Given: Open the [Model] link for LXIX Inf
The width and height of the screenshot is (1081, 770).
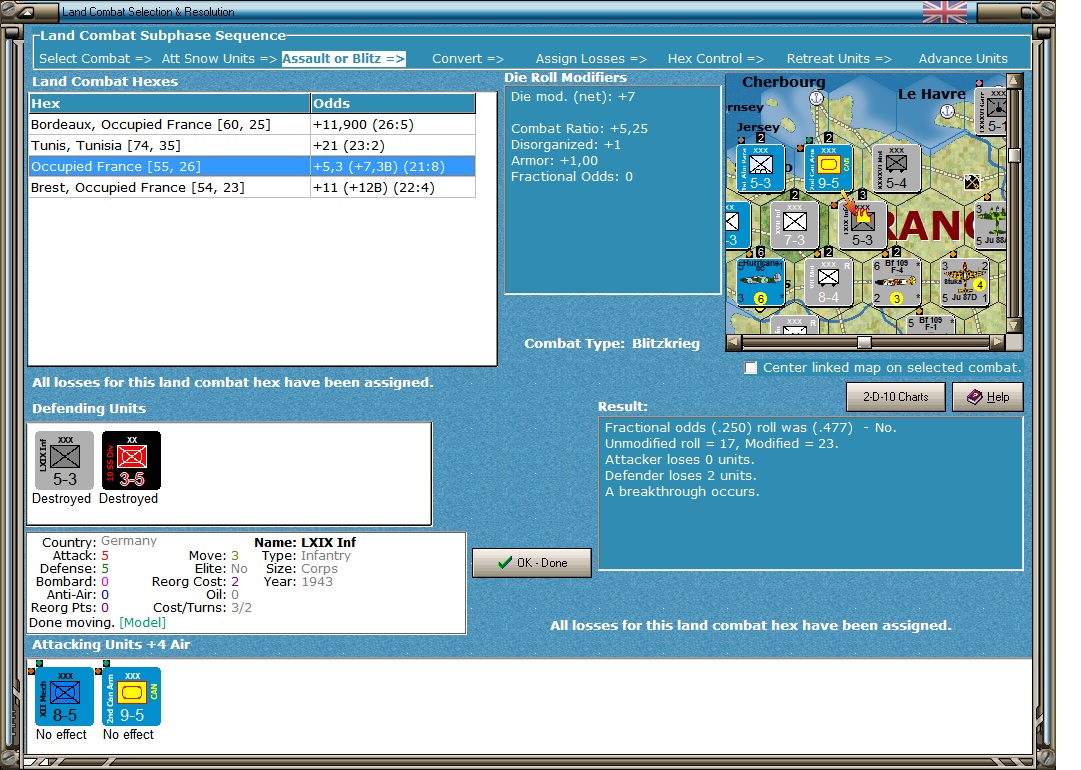Looking at the screenshot, I should point(143,622).
